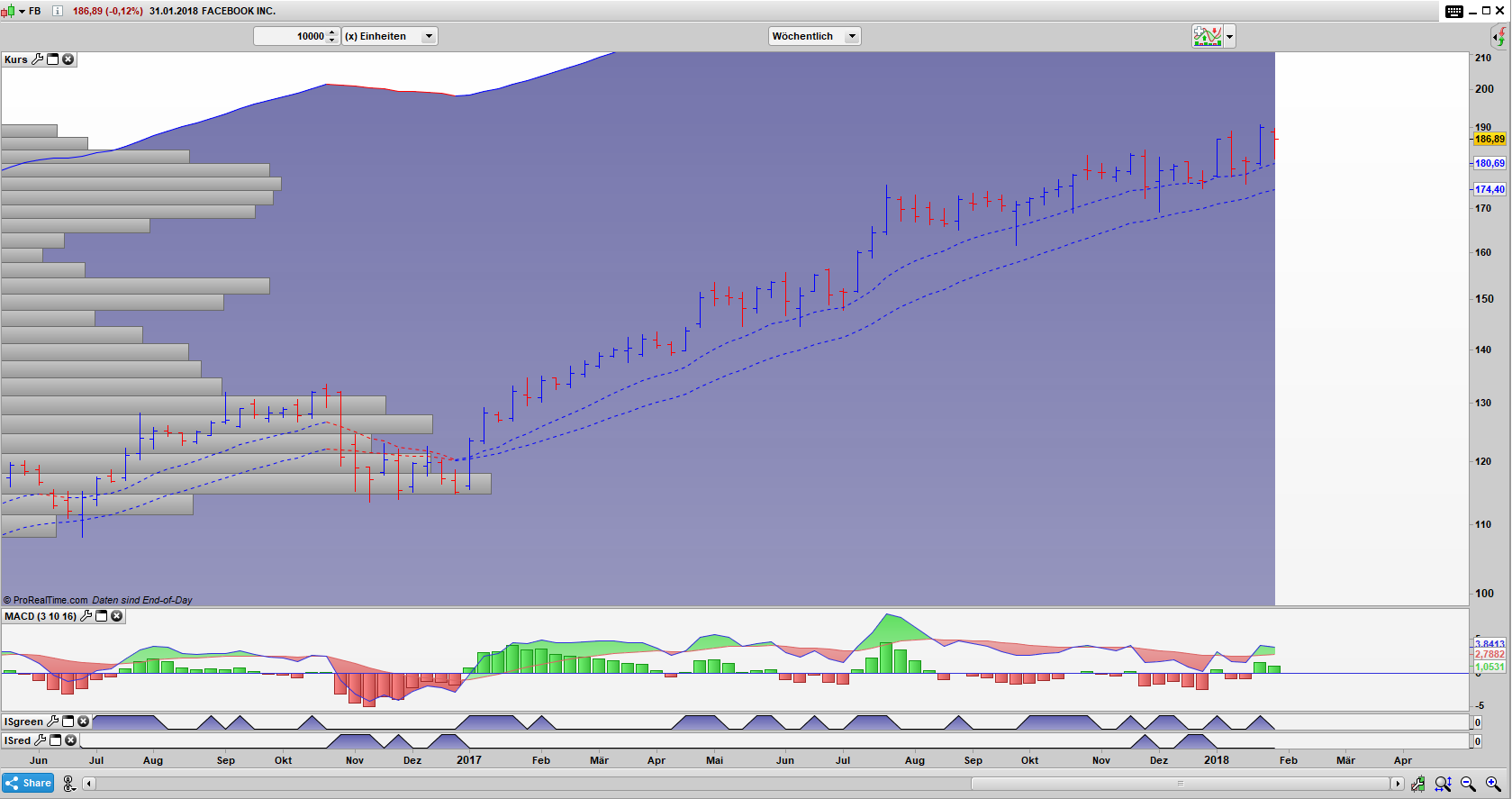Viewport: 1512px width, 799px height.
Task: Close the Kurs price panel
Action: click(68, 59)
